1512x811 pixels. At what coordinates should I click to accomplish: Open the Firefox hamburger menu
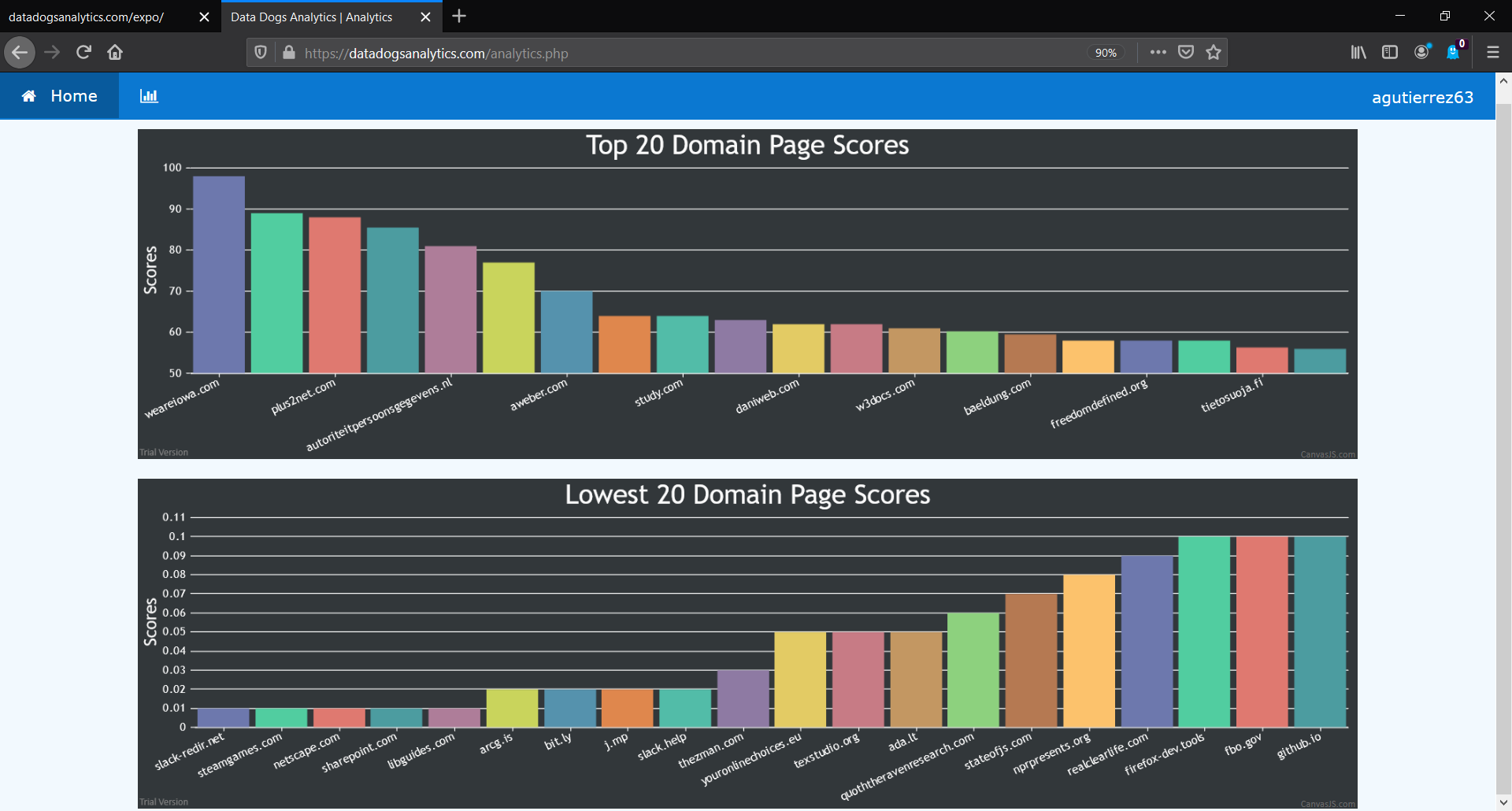1492,53
